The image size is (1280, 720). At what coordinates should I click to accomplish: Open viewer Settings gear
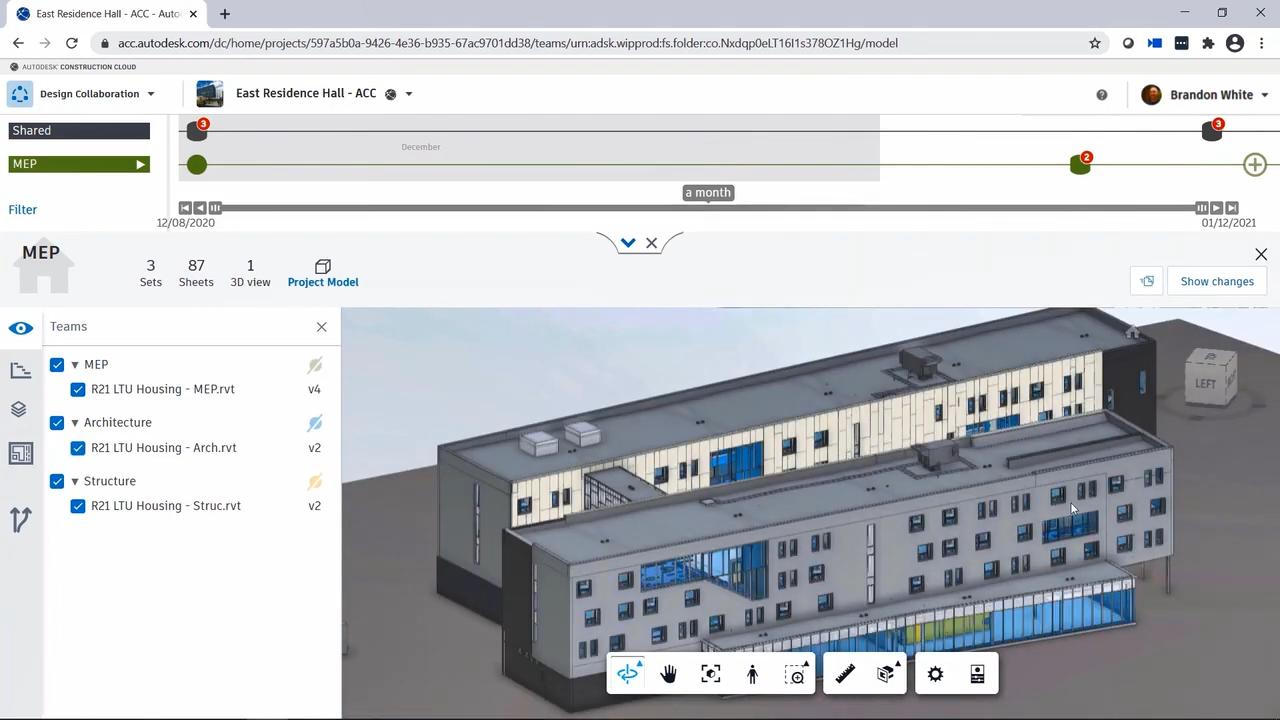point(935,674)
